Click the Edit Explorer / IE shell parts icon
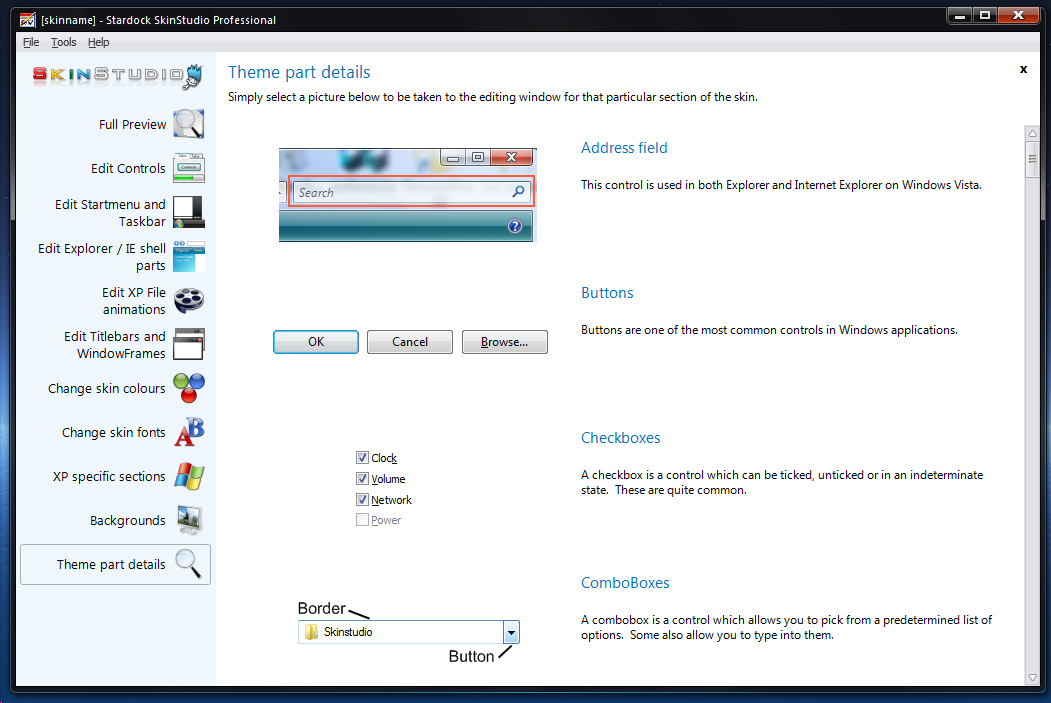This screenshot has height=703, width=1051. (188, 256)
